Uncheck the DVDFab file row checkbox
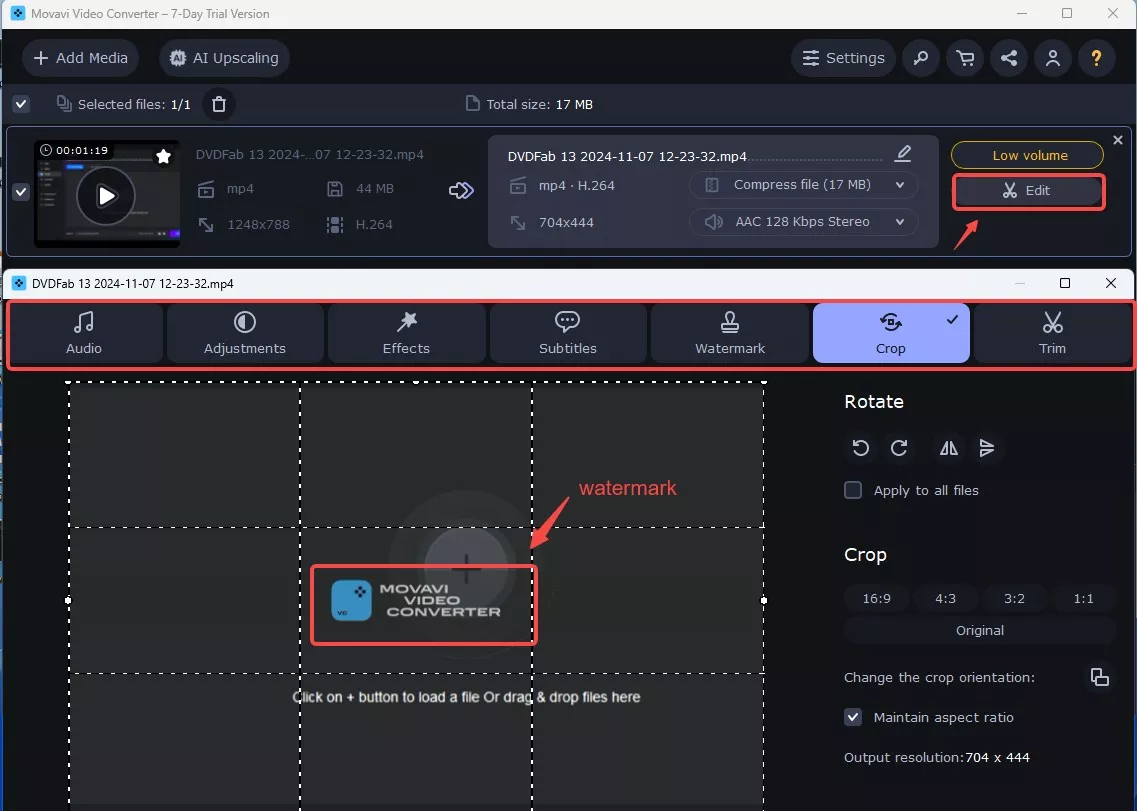This screenshot has height=811, width=1137. click(21, 192)
